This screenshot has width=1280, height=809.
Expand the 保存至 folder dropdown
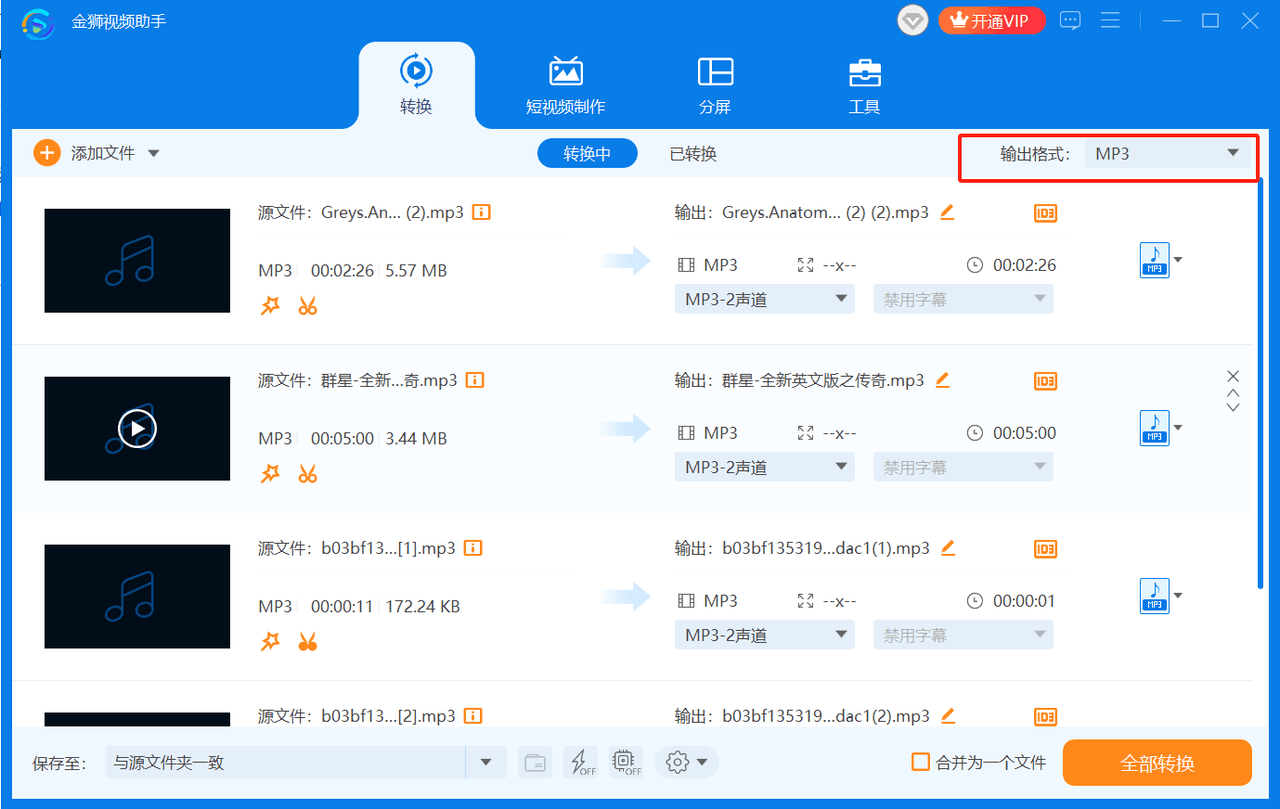[486, 763]
